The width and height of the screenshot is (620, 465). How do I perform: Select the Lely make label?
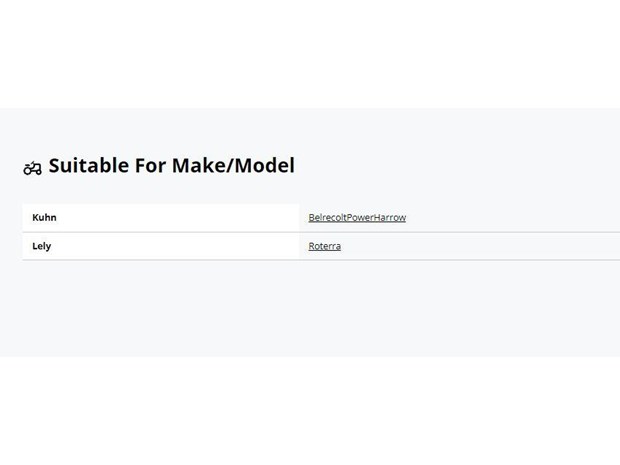[x=42, y=246]
